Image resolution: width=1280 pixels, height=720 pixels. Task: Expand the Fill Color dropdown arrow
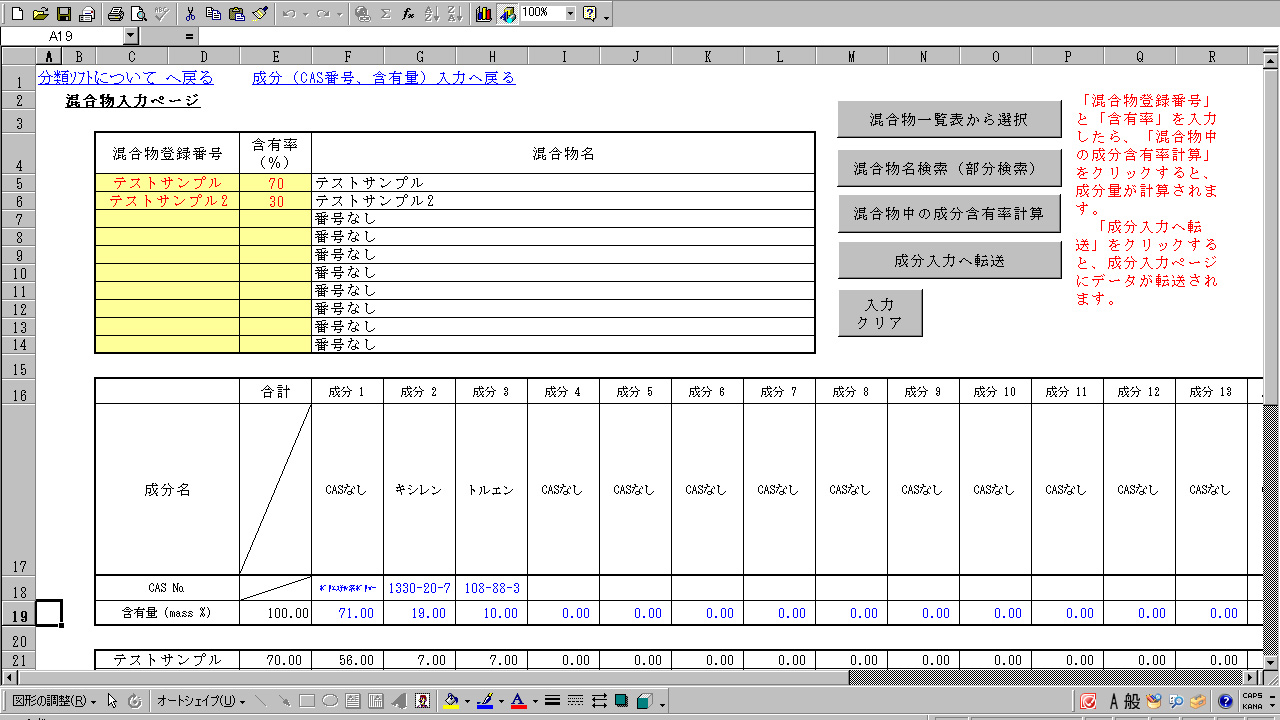[x=467, y=701]
